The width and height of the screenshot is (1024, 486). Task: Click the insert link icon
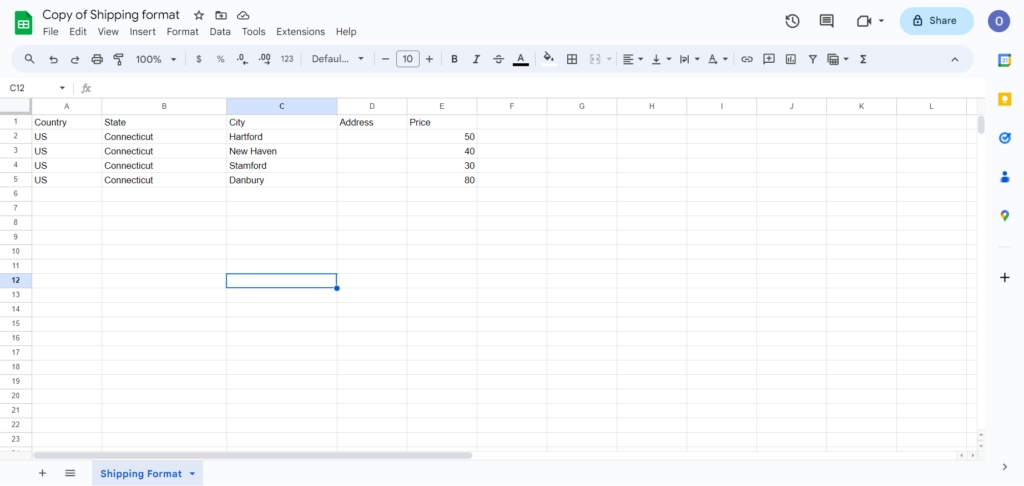(746, 59)
